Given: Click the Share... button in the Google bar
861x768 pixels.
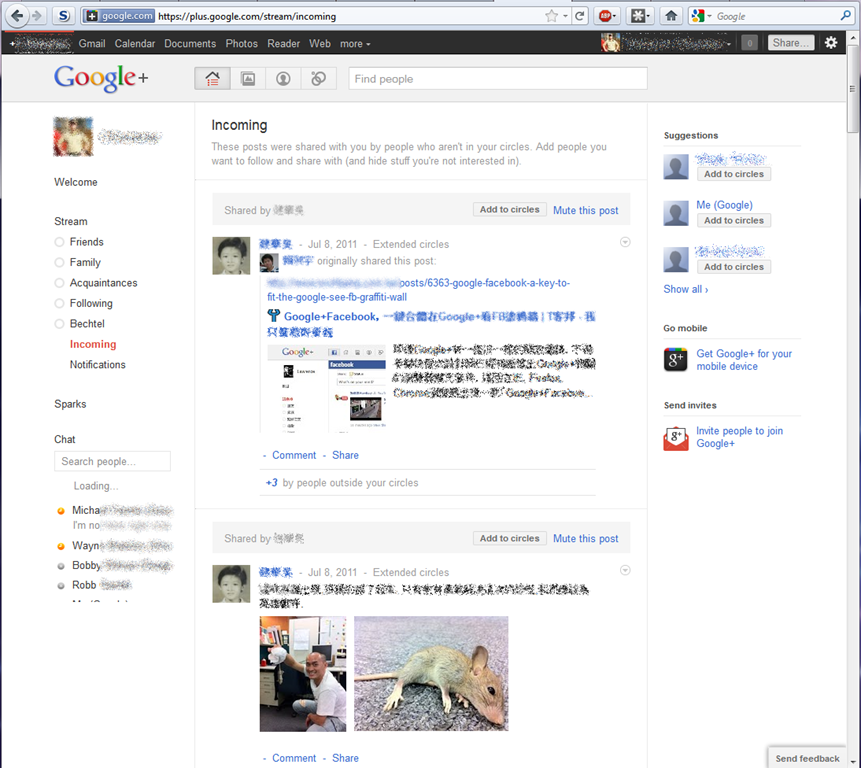Looking at the screenshot, I should point(791,42).
